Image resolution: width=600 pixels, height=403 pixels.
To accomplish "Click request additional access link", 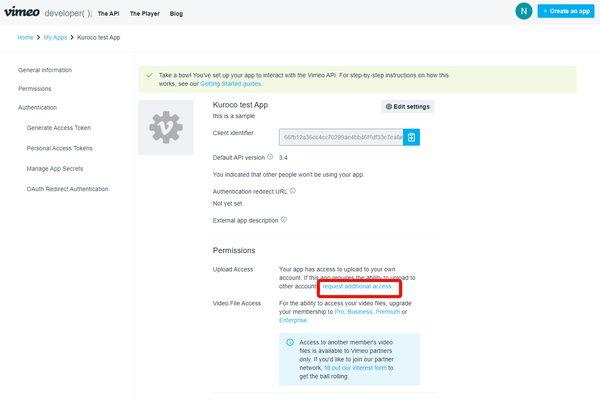I will (357, 286).
